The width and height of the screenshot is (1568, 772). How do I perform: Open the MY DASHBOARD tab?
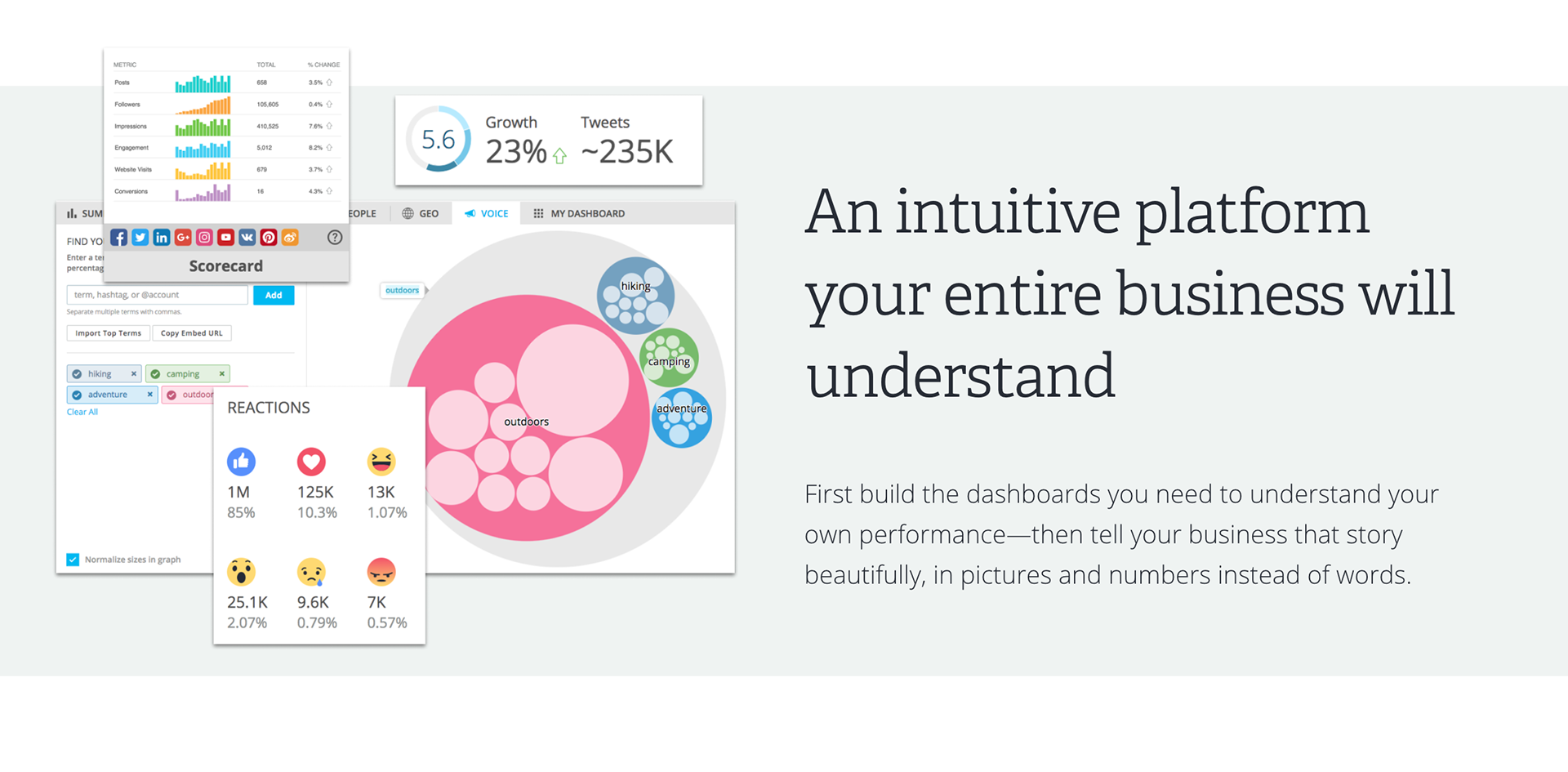point(579,214)
